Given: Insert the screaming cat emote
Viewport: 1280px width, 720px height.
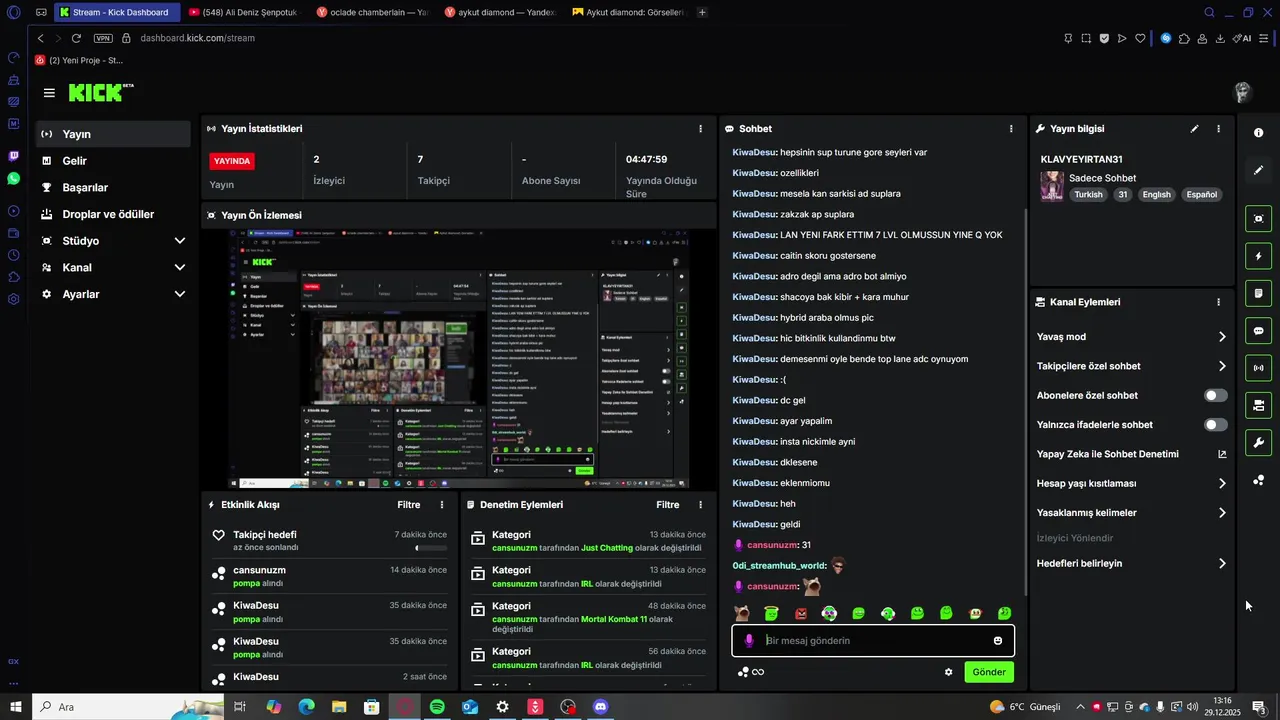Looking at the screenshot, I should [742, 613].
